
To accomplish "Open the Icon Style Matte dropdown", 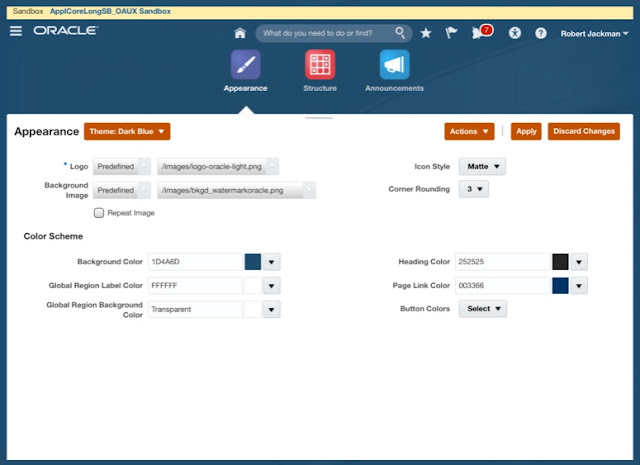I will [x=482, y=167].
